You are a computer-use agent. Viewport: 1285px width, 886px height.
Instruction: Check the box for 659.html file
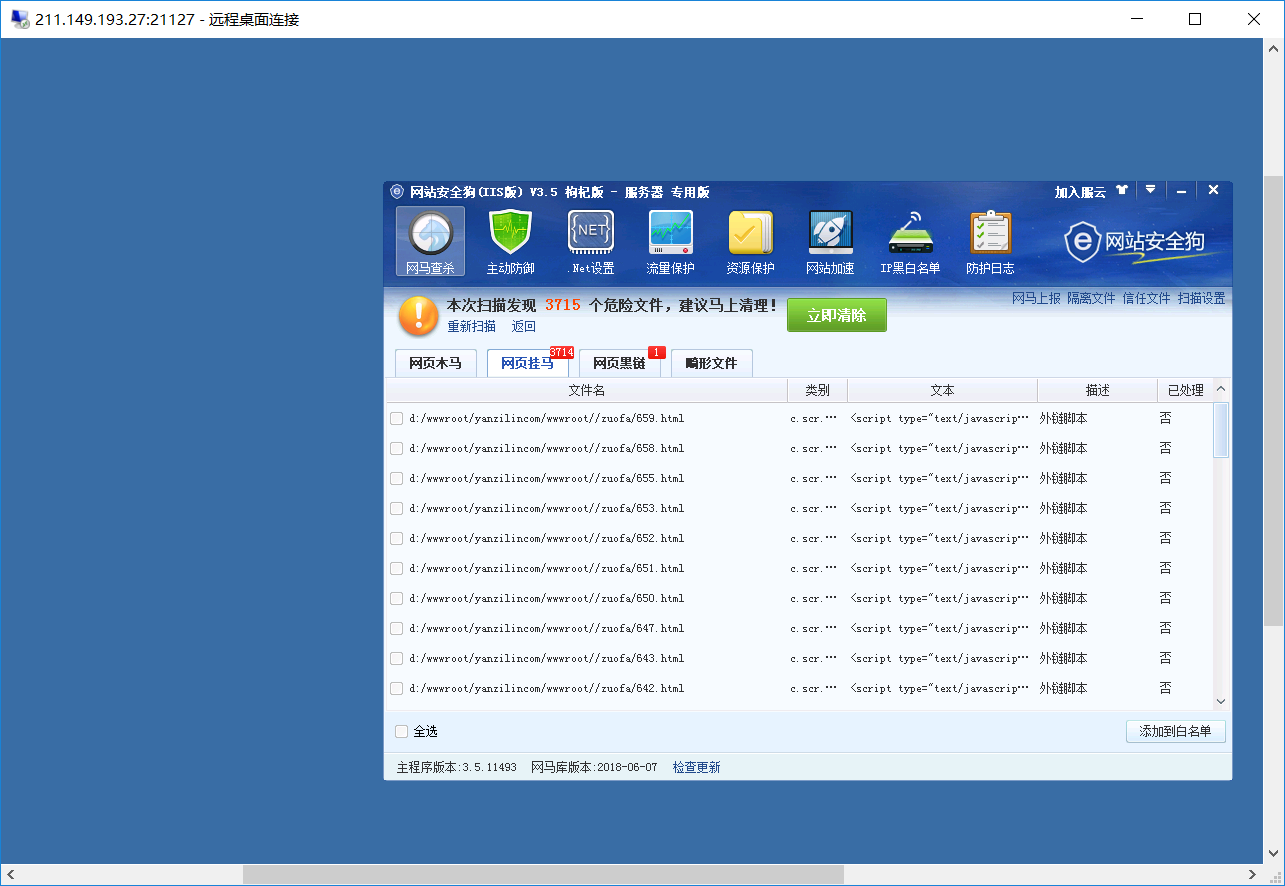coord(397,419)
